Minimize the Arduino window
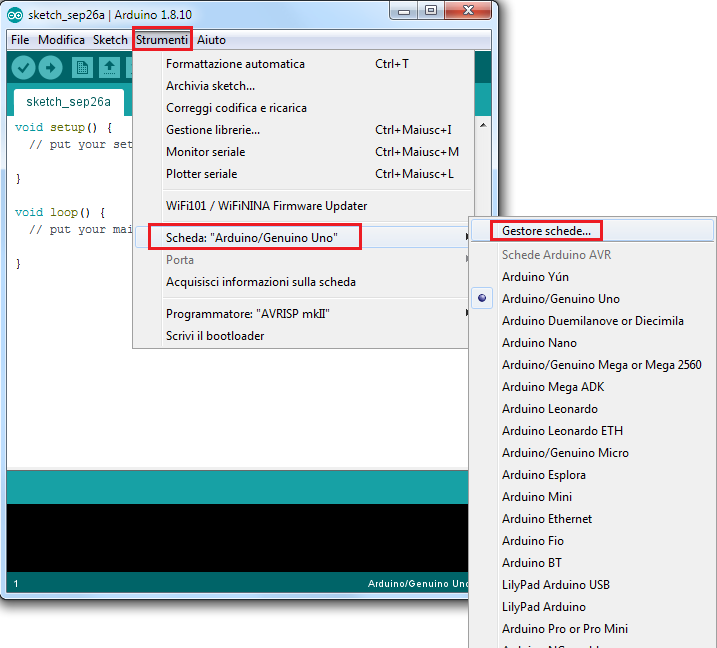Screen dimensions: 717x648 [x=404, y=11]
